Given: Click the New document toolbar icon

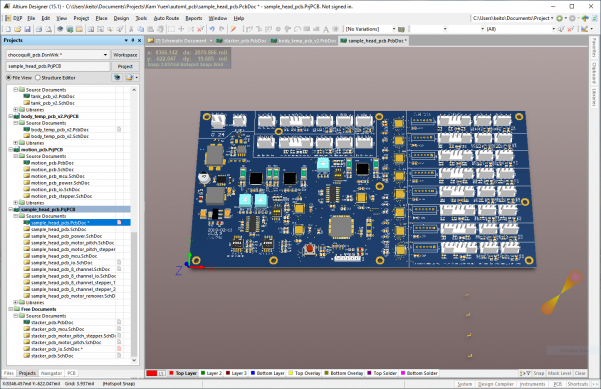Looking at the screenshot, I should (8, 29).
